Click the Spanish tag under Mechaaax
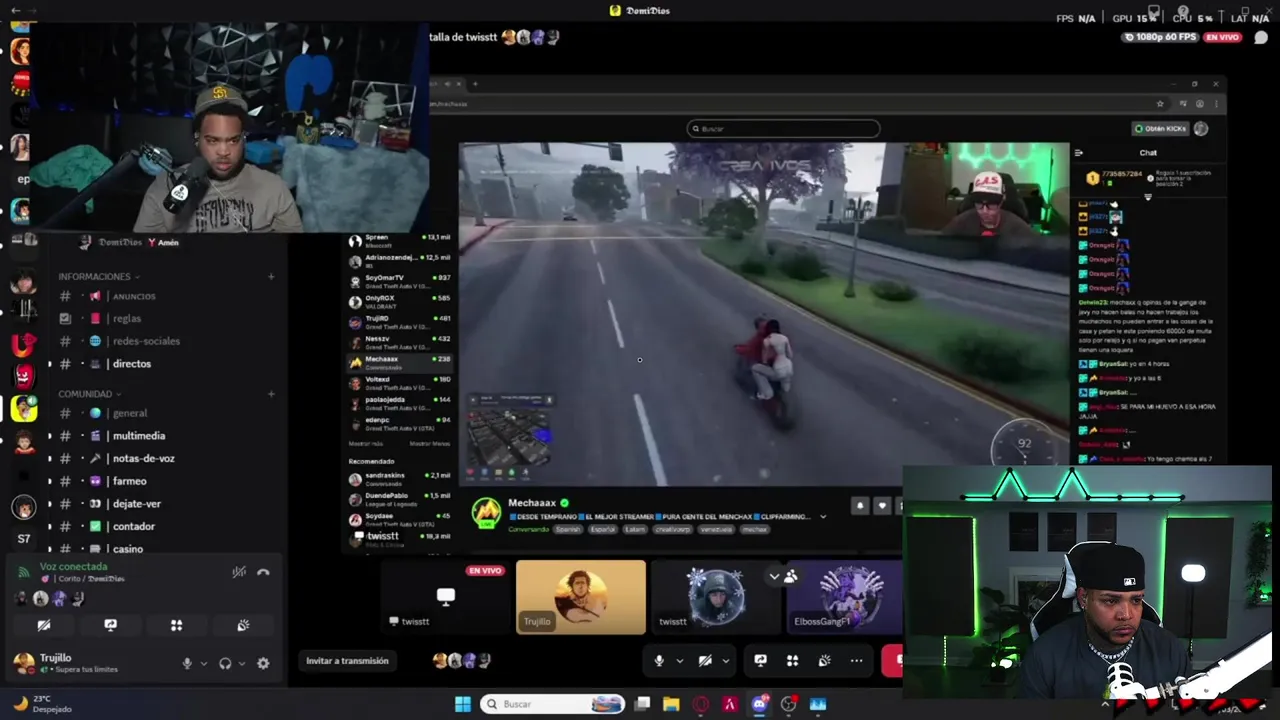Viewport: 1280px width, 720px height. (x=568, y=529)
